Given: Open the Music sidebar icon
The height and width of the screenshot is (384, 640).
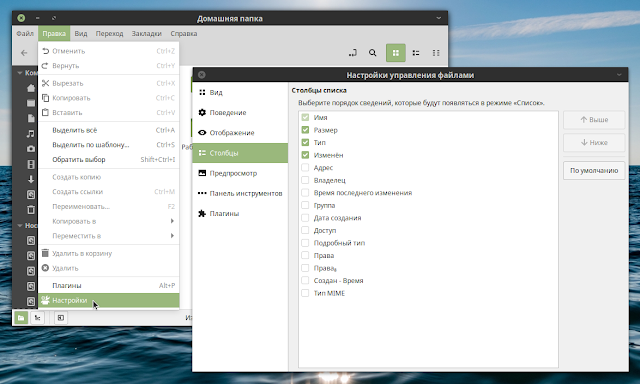Looking at the screenshot, I should click(x=31, y=133).
